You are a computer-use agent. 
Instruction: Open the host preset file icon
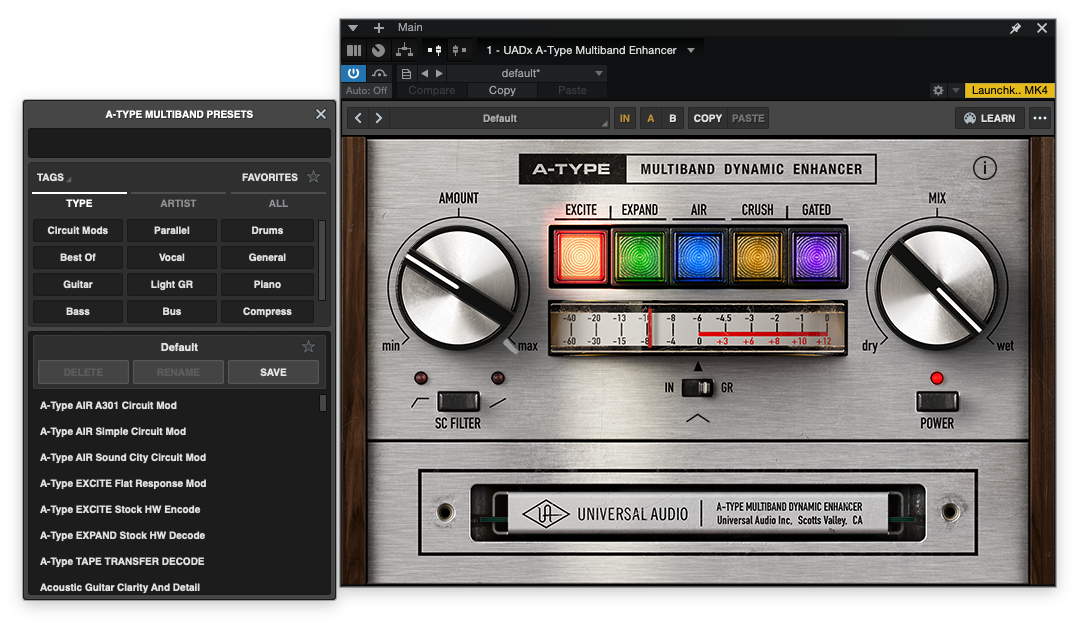(406, 74)
